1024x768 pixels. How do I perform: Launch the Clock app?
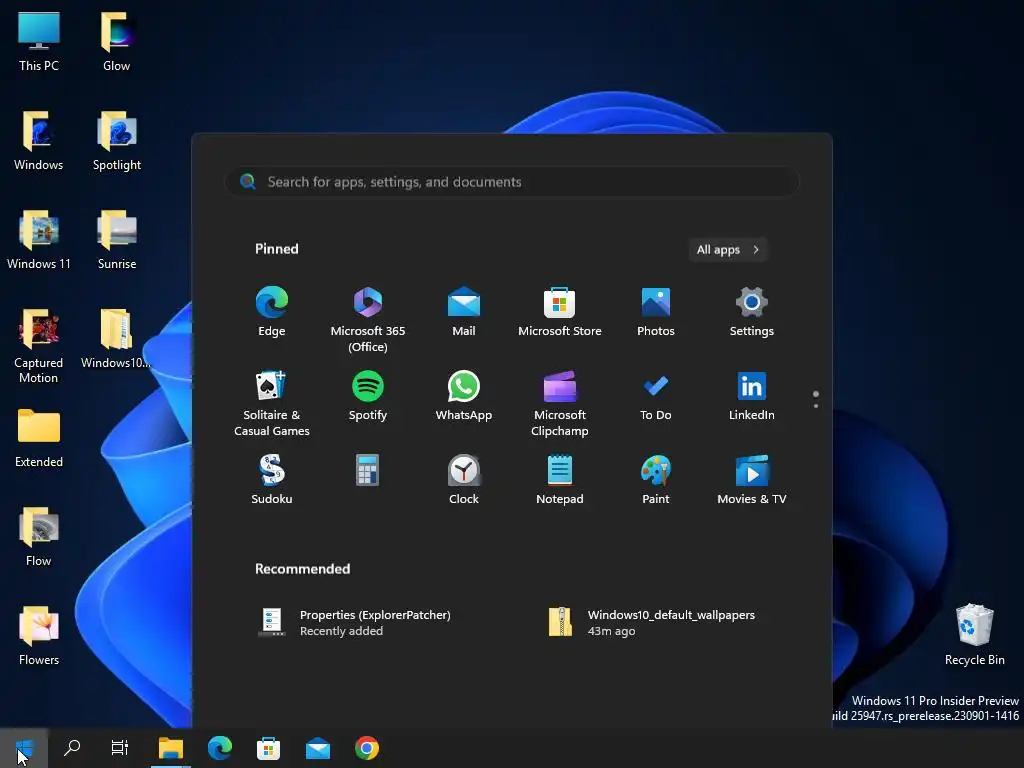point(464,479)
